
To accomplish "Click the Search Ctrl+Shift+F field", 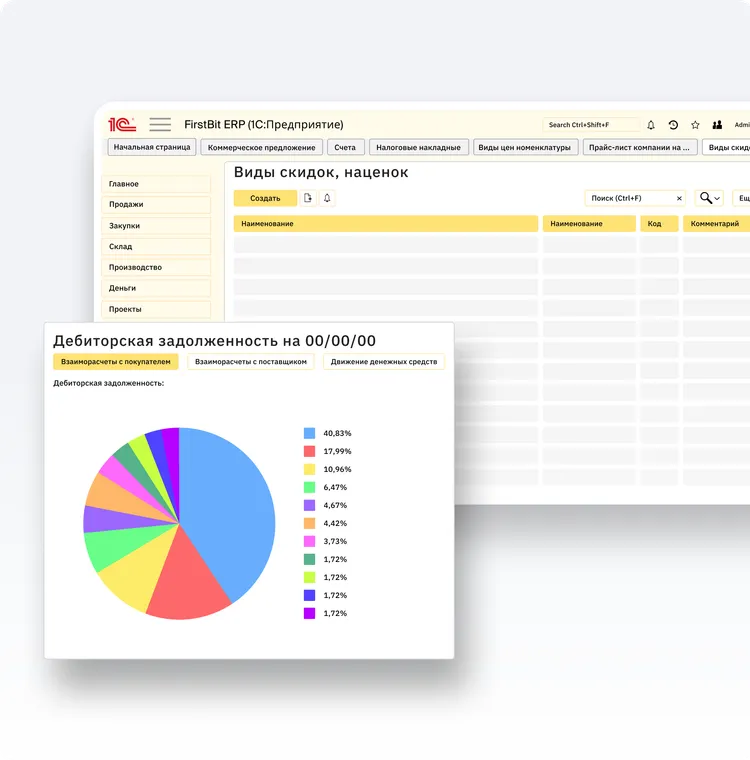I will [x=590, y=125].
